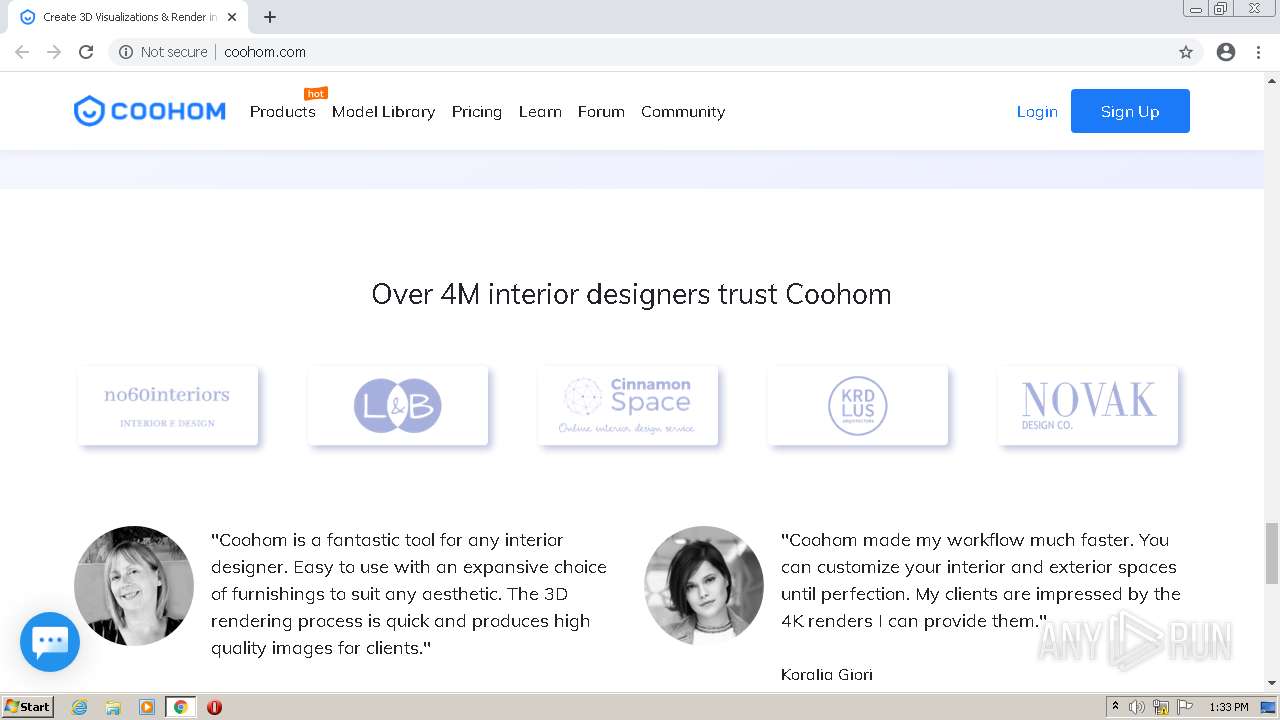Viewport: 1280px width, 720px height.
Task: Open the Forum link in navigation
Action: pos(601,111)
